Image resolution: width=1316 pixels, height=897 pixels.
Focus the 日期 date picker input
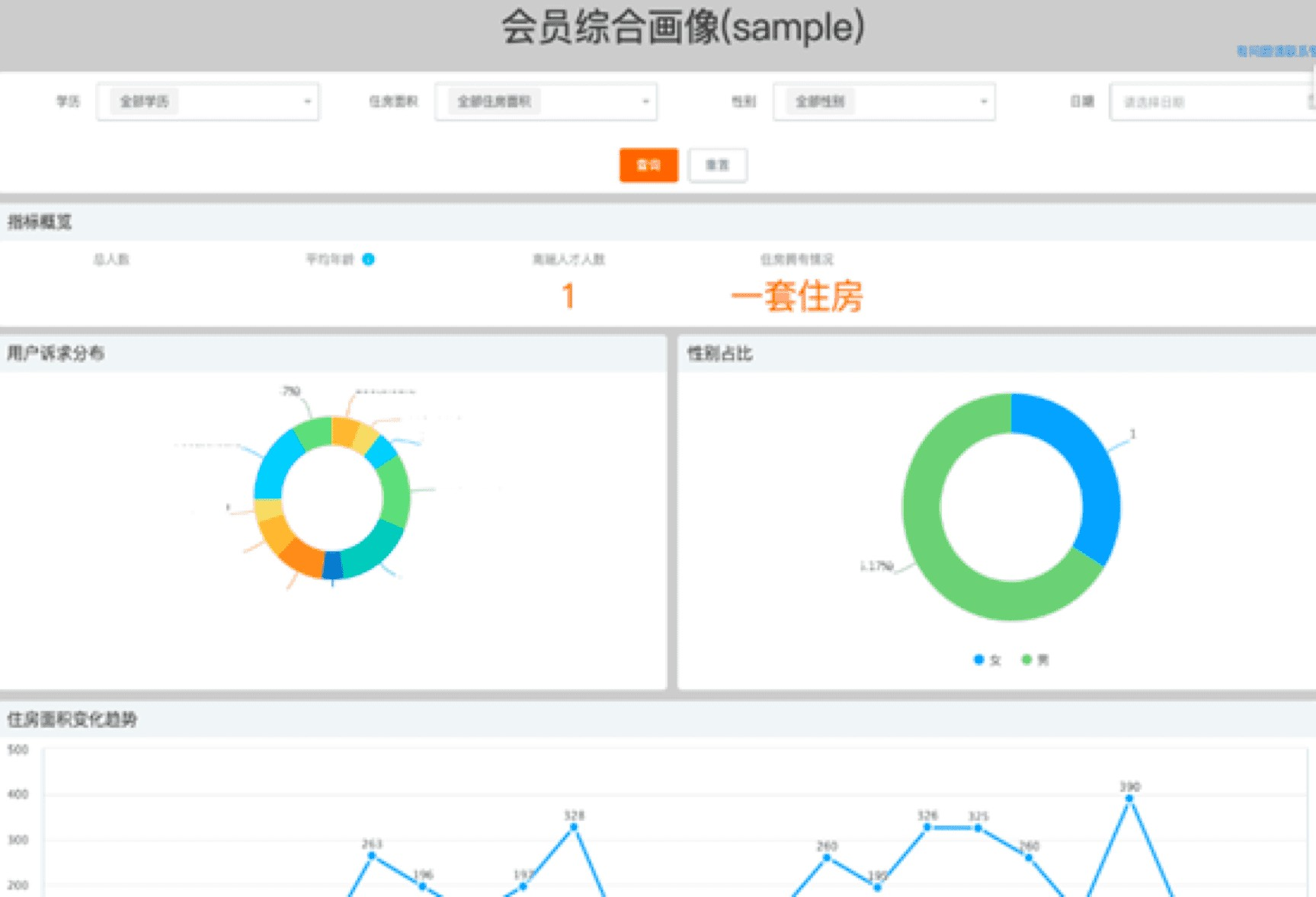(x=1212, y=101)
